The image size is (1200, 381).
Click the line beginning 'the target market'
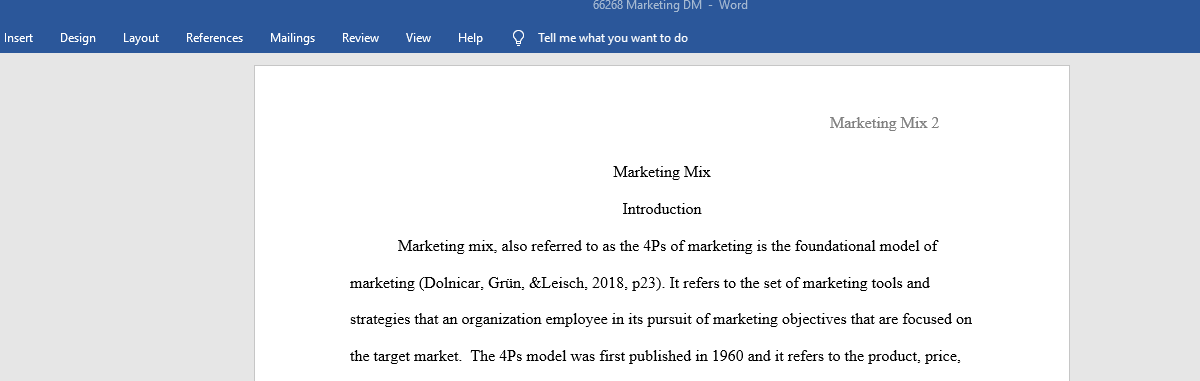tap(655, 357)
